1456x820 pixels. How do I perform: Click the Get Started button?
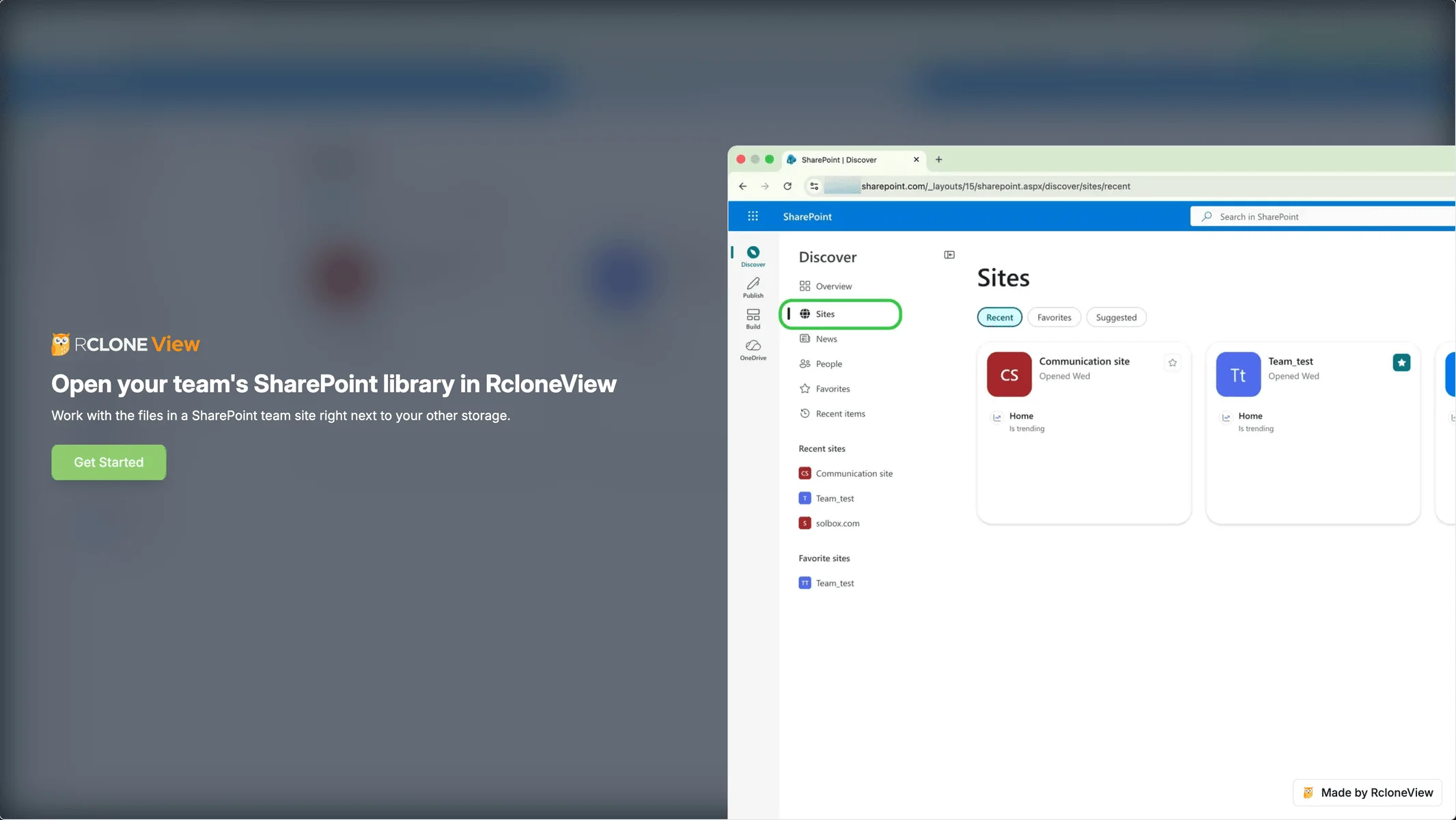pyautogui.click(x=109, y=463)
